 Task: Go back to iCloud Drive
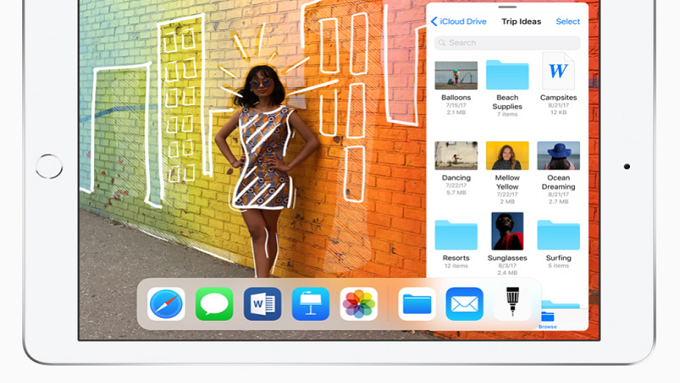point(459,21)
